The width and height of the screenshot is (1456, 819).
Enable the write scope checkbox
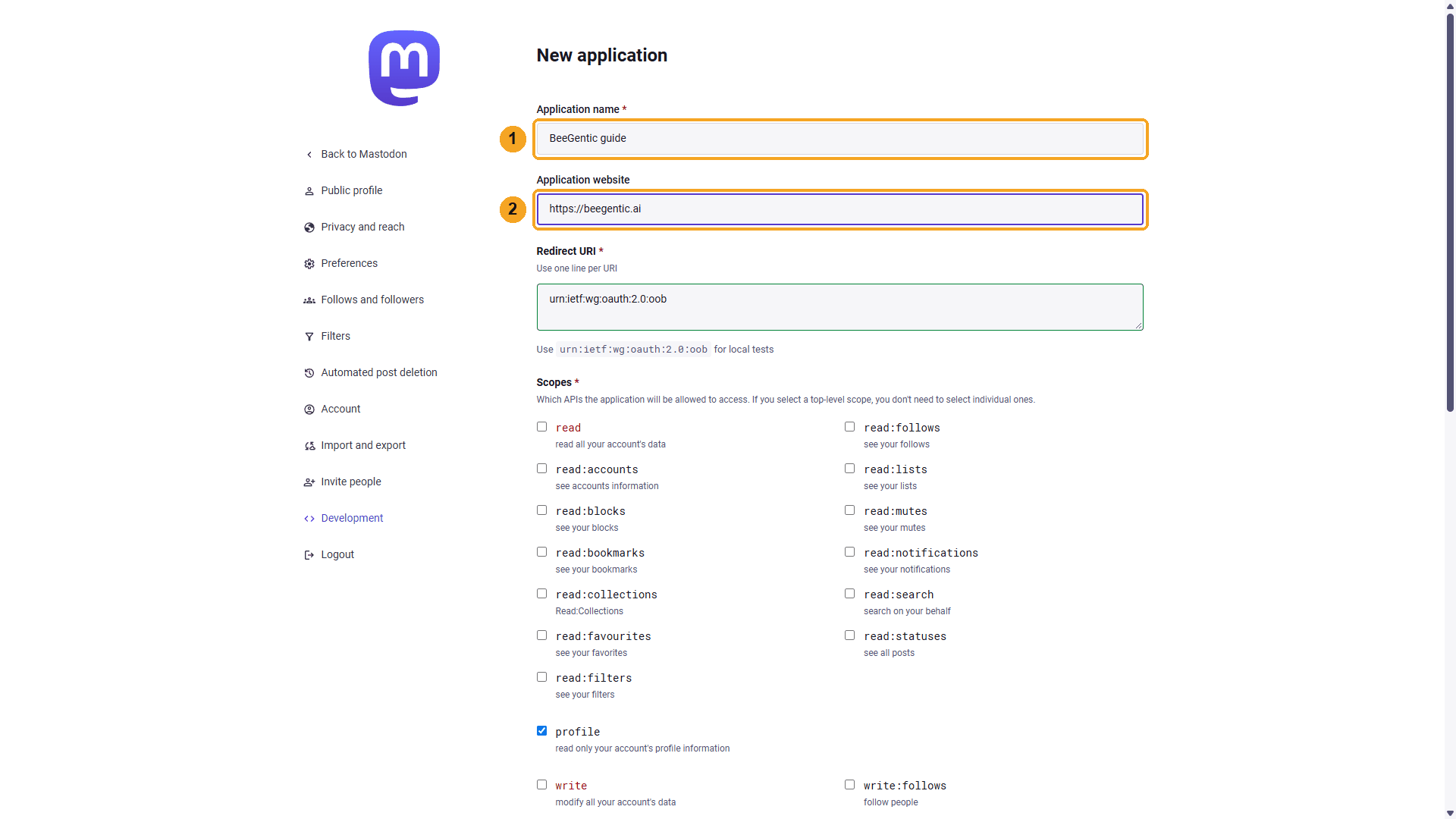(x=541, y=785)
